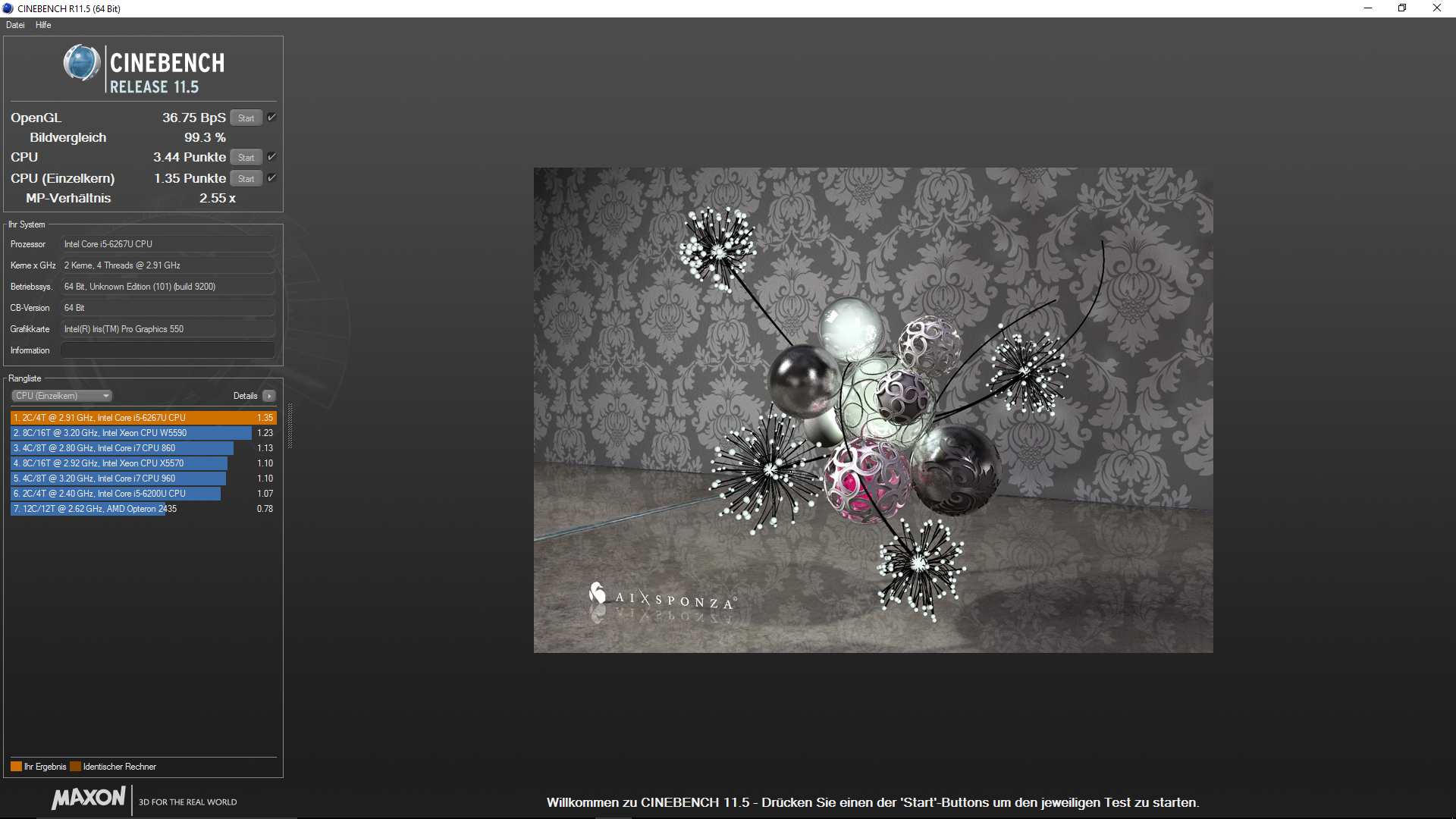
Task: Open the Hilfe menu
Action: point(43,25)
